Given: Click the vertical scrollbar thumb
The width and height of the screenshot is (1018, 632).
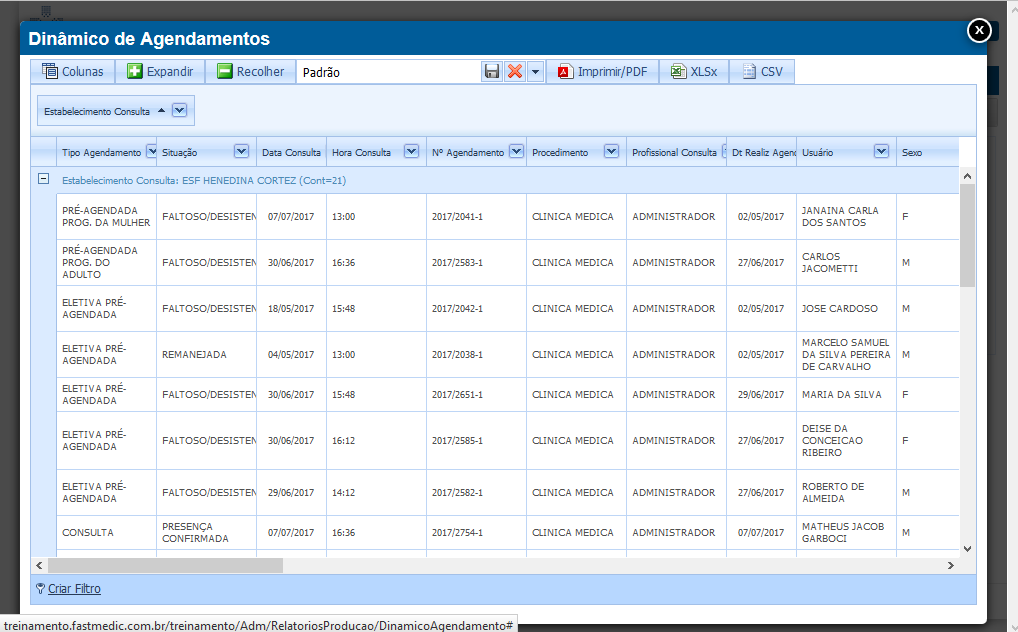Looking at the screenshot, I should click(x=967, y=235).
